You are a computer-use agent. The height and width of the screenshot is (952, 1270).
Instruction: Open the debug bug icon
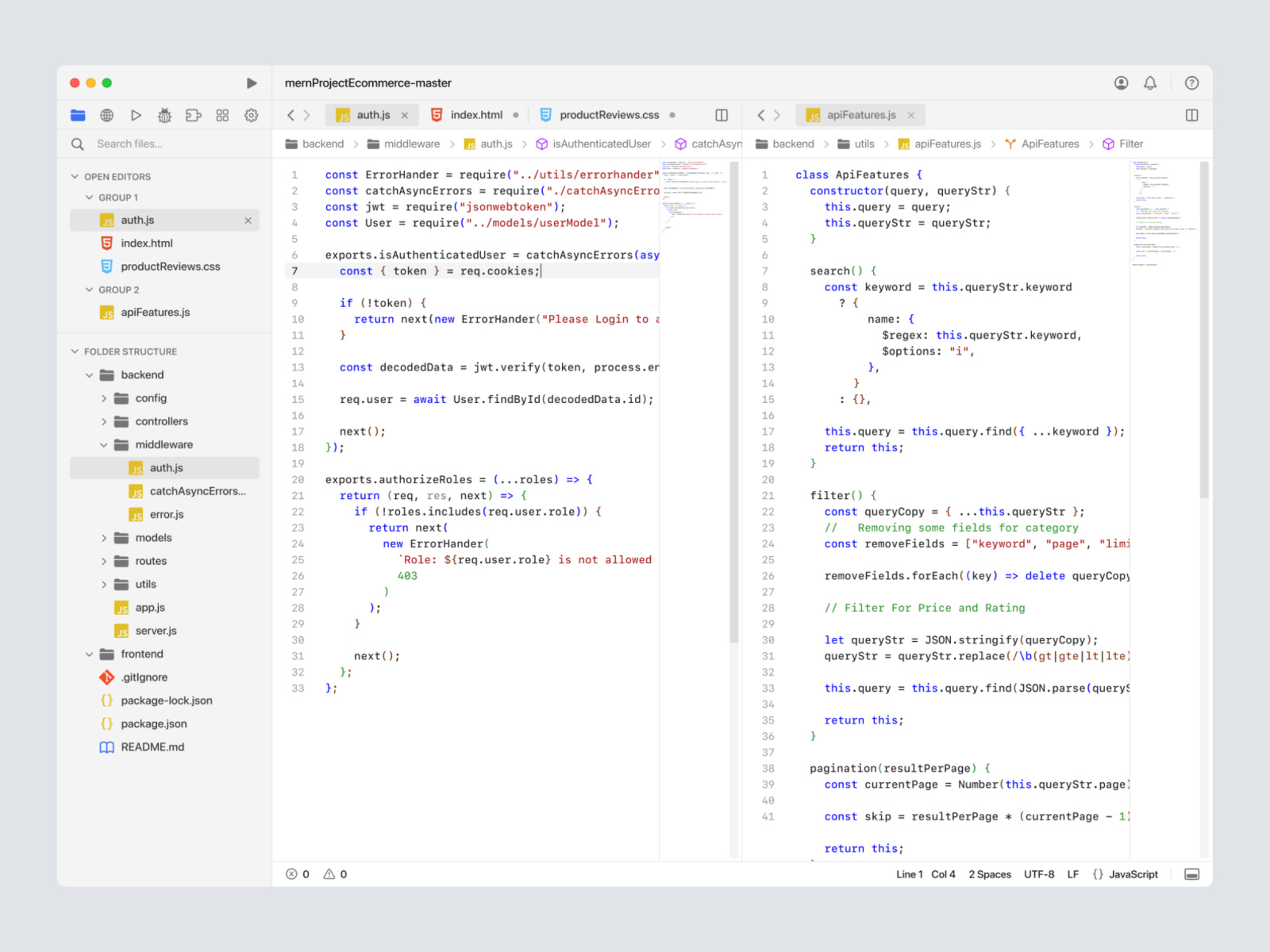pos(164,115)
